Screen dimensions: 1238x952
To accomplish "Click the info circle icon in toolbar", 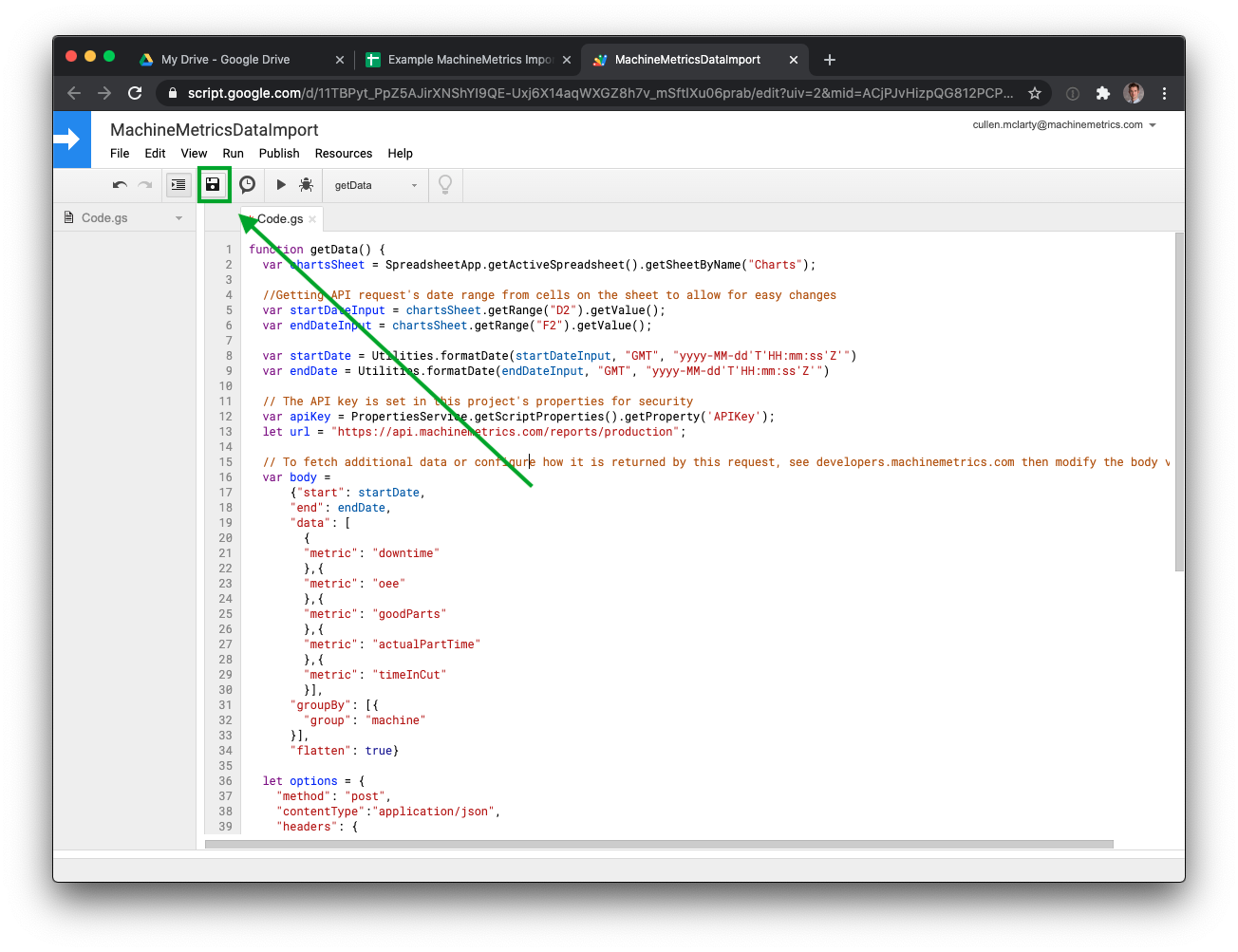I will [1073, 93].
